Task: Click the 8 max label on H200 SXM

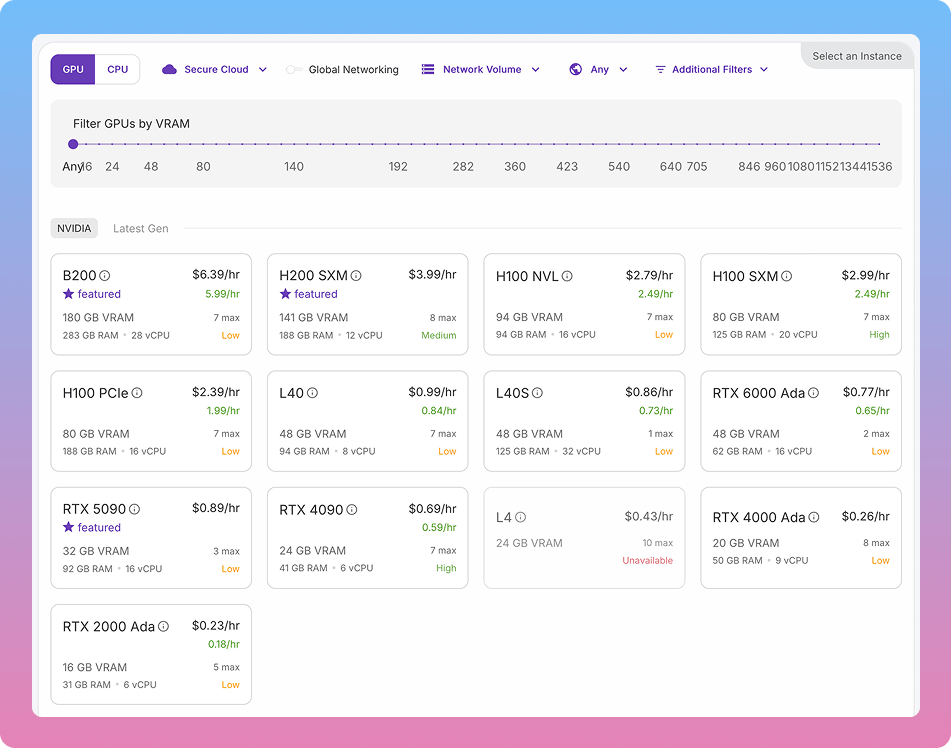Action: pos(443,318)
